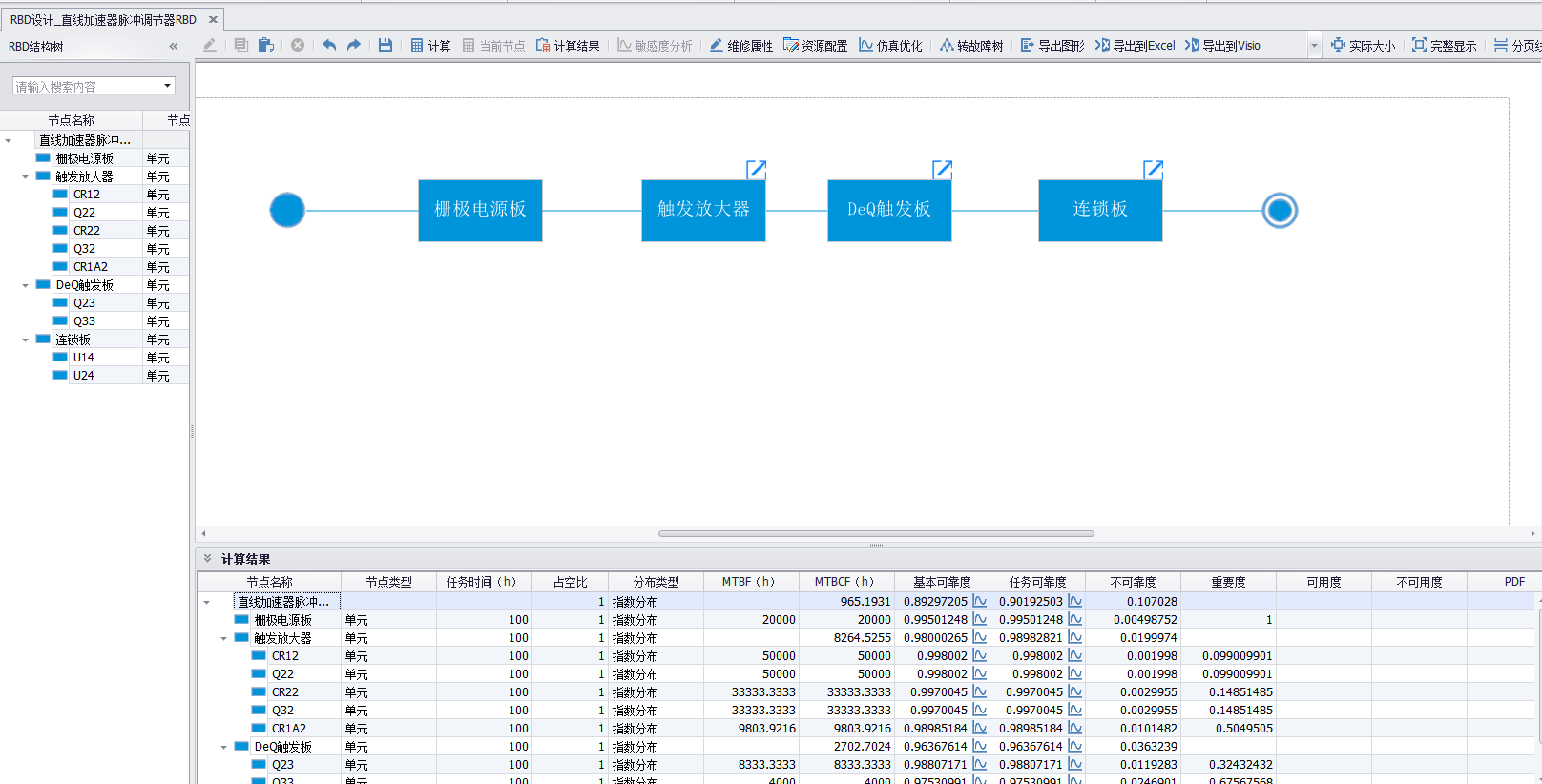Image resolution: width=1542 pixels, height=784 pixels.
Task: Open mission reliability chart for root row
Action: [1074, 601]
